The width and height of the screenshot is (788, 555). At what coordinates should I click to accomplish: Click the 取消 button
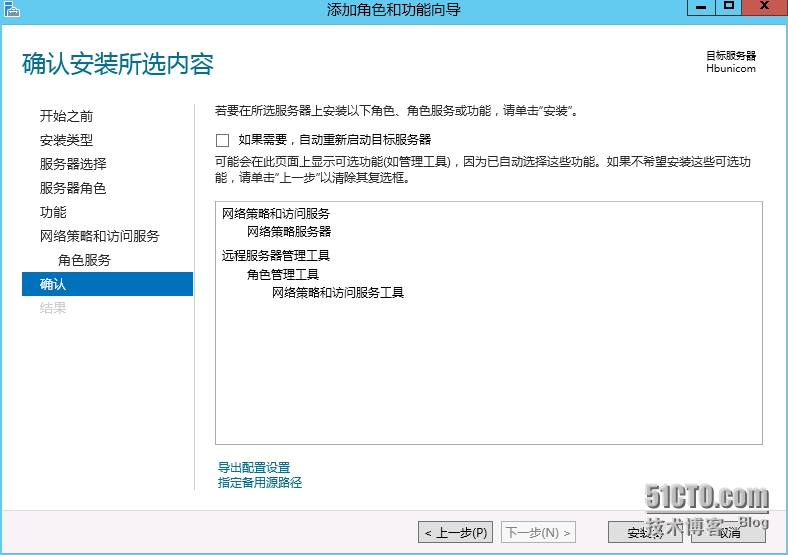728,532
